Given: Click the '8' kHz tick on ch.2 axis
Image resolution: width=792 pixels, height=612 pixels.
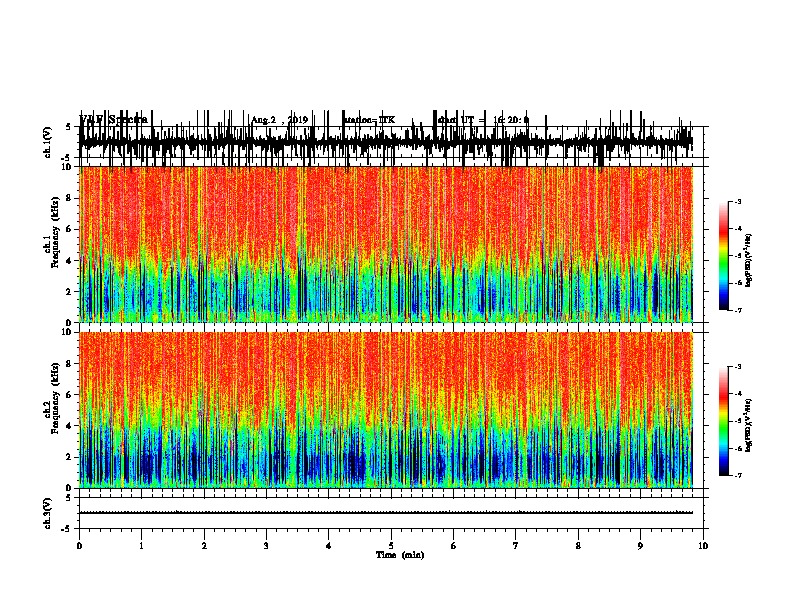Looking at the screenshot, I should click(70, 364).
